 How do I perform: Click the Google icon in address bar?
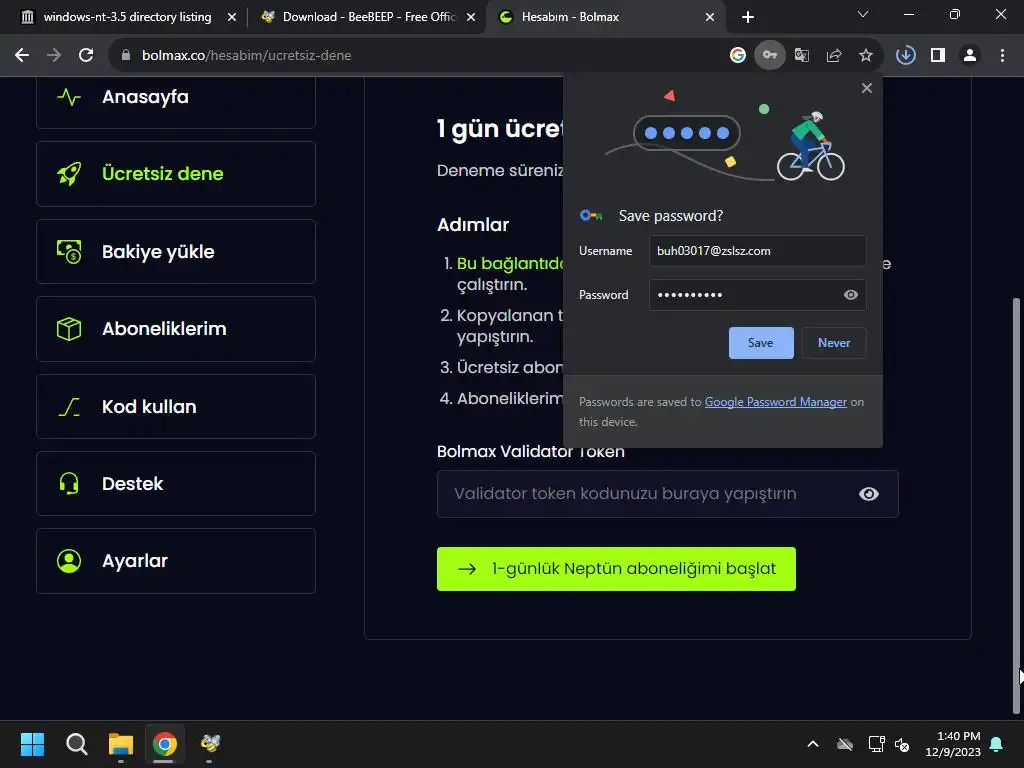tap(738, 56)
